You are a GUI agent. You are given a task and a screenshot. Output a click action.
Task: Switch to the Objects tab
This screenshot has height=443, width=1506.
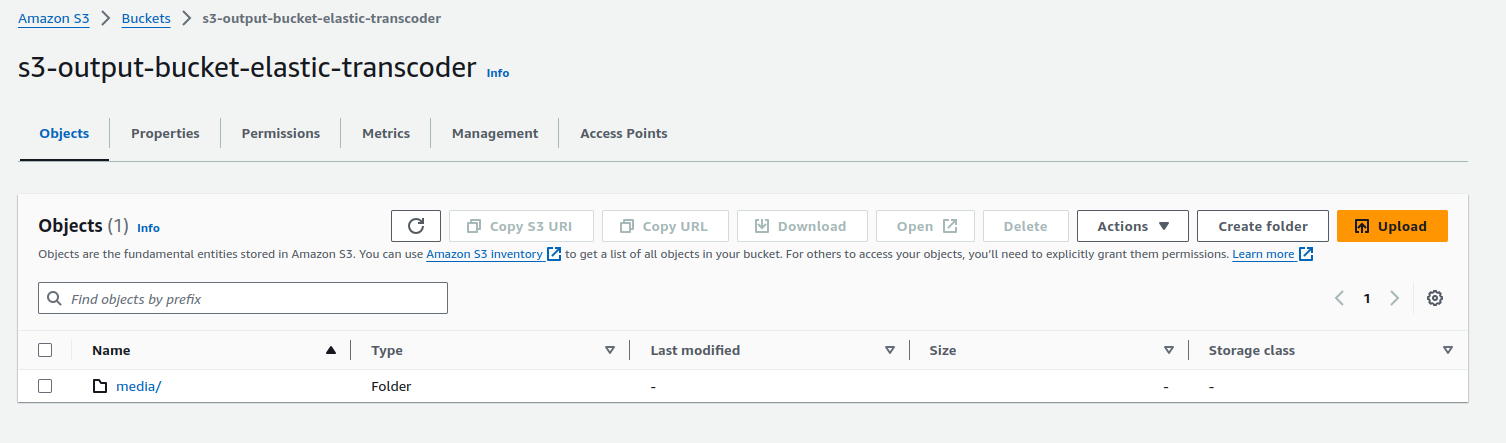pos(64,133)
